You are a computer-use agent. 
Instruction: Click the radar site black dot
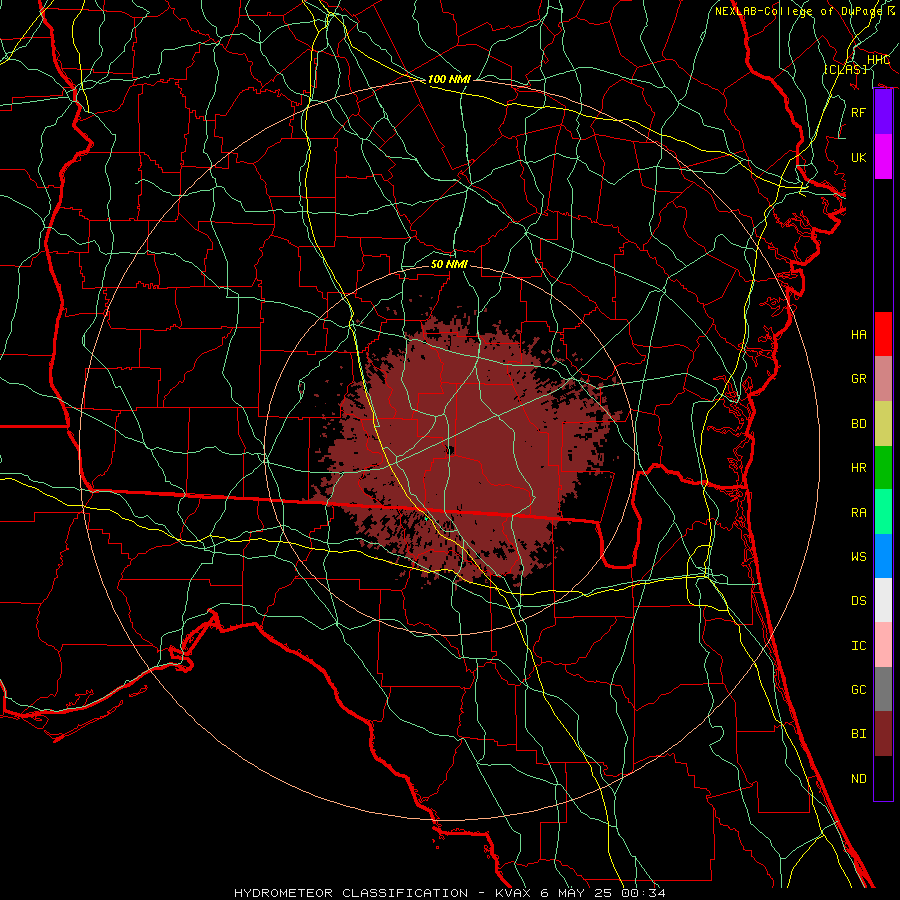[x=450, y=449]
